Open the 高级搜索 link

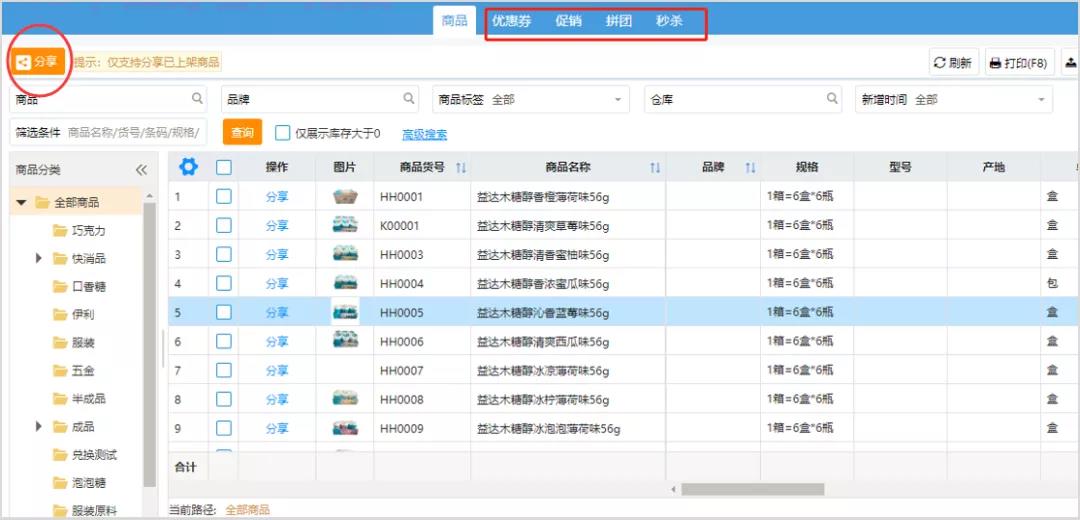[x=424, y=134]
